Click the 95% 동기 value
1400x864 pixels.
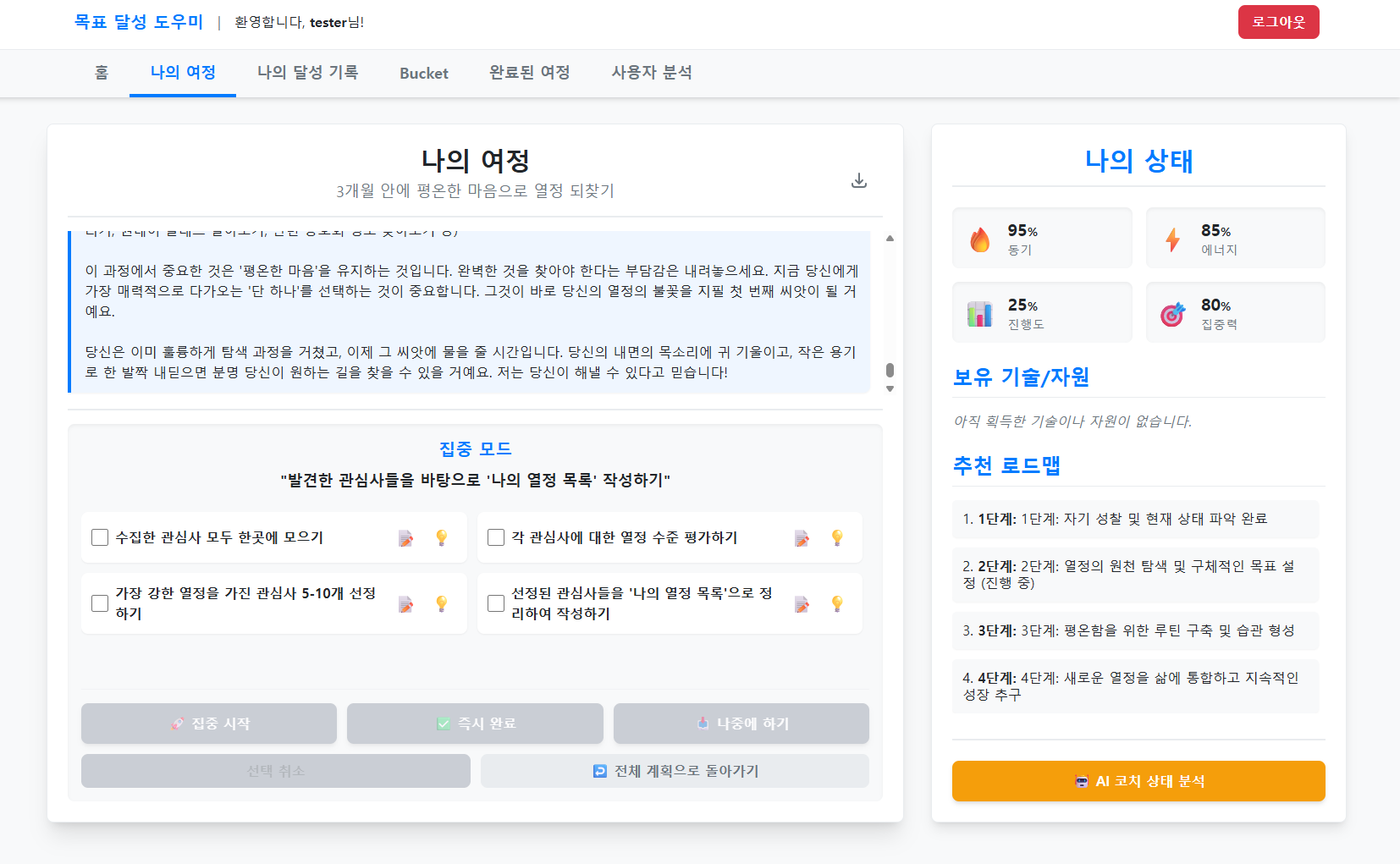1022,231
